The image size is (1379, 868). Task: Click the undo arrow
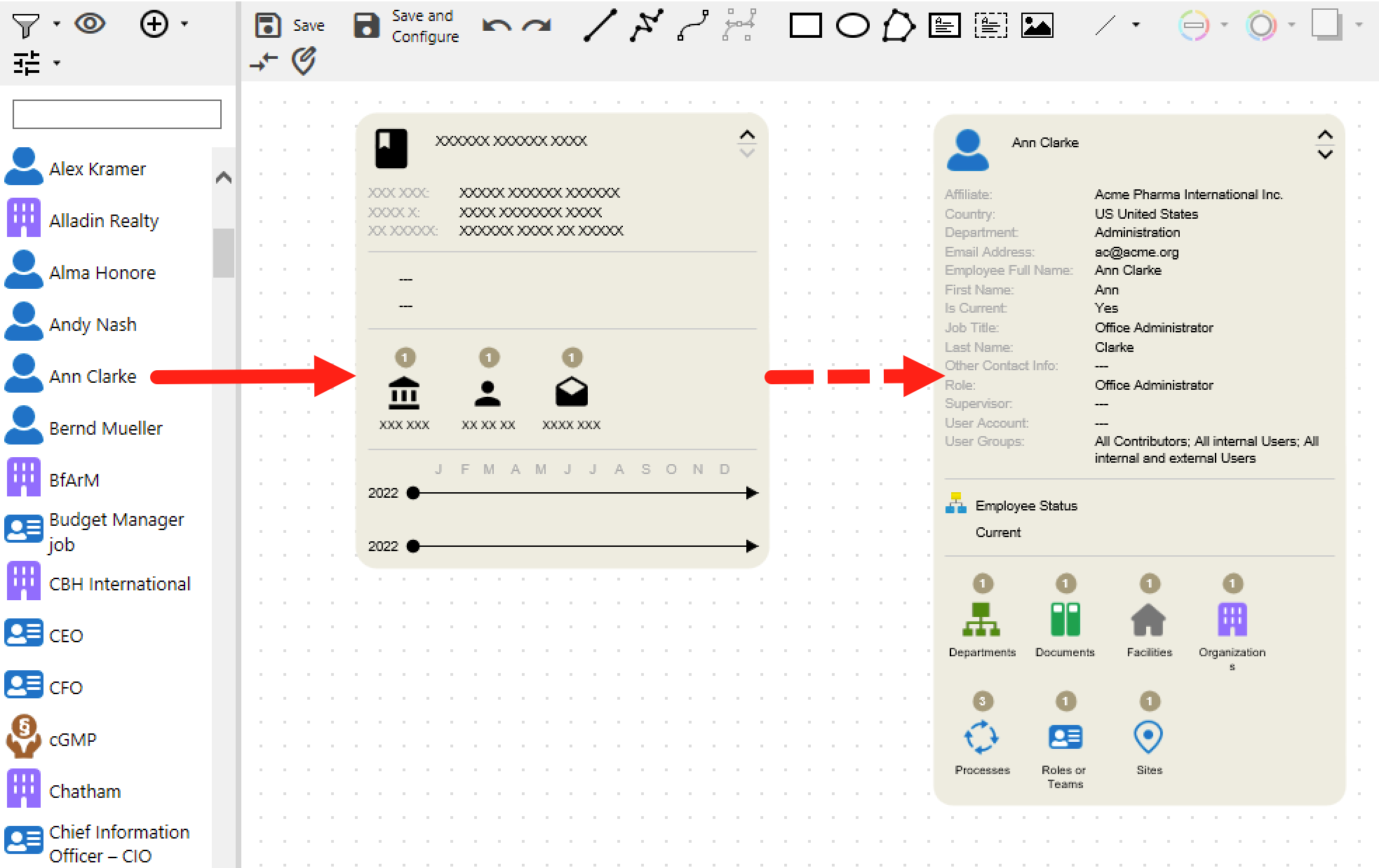(x=497, y=26)
